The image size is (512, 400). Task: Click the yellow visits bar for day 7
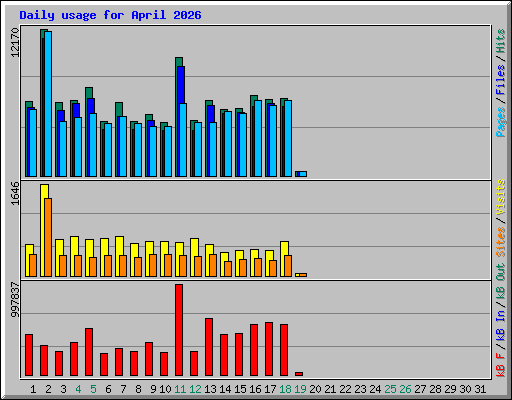pos(119,246)
